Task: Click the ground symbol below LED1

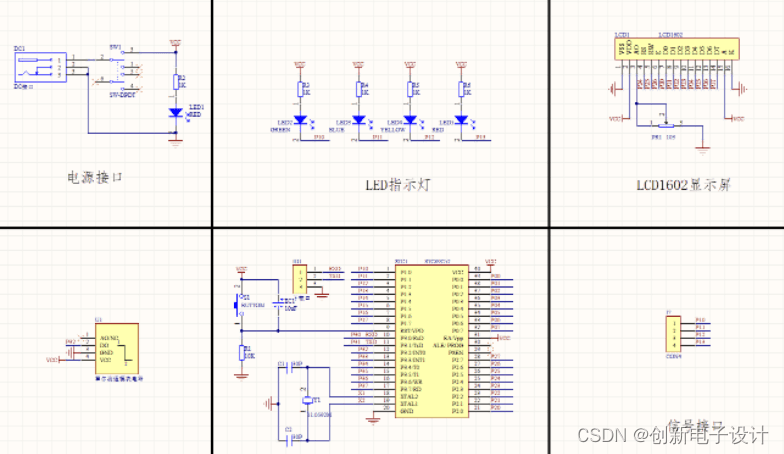Action: pyautogui.click(x=175, y=143)
